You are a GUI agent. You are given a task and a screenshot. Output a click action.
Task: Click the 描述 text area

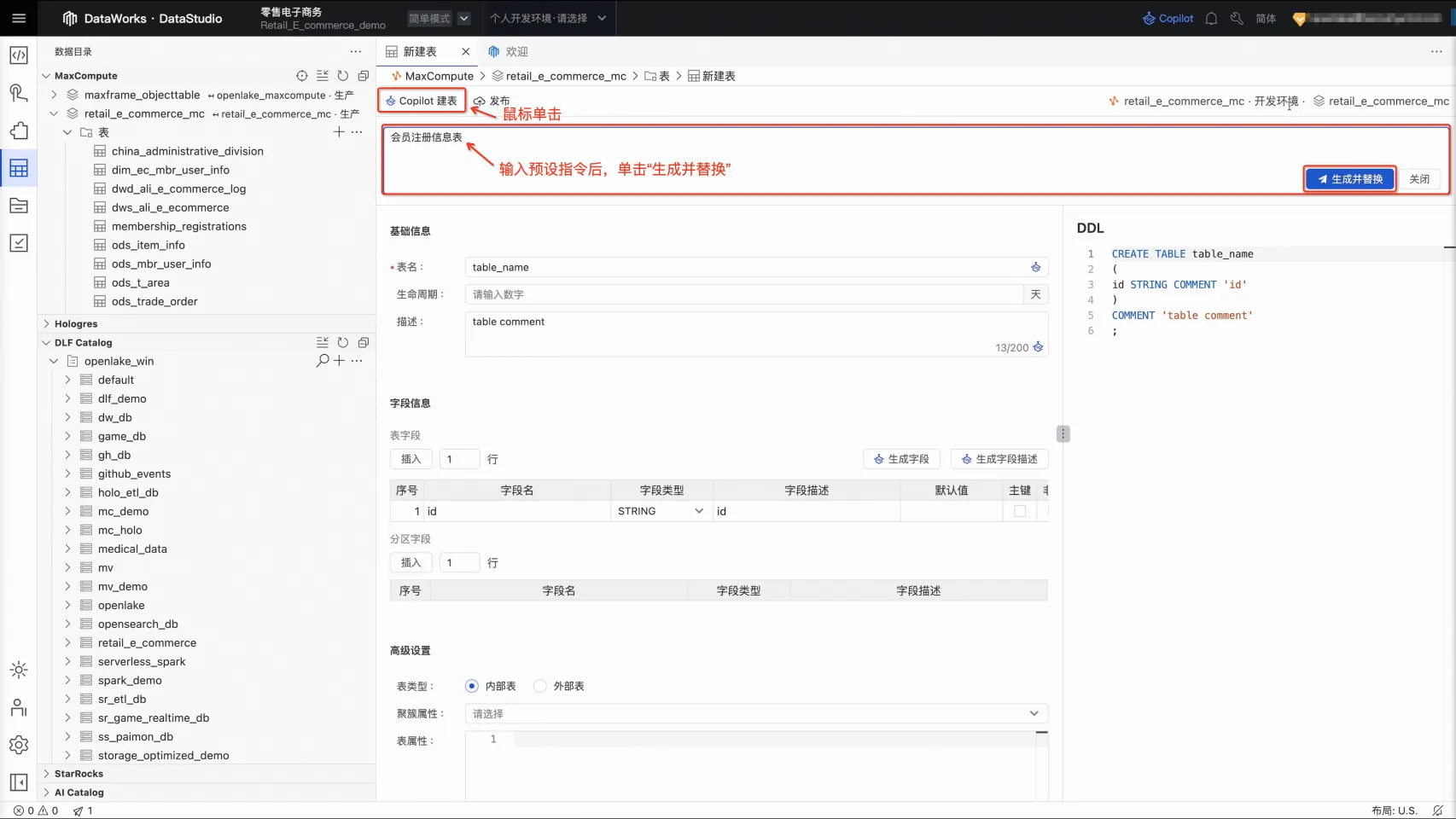[756, 334]
